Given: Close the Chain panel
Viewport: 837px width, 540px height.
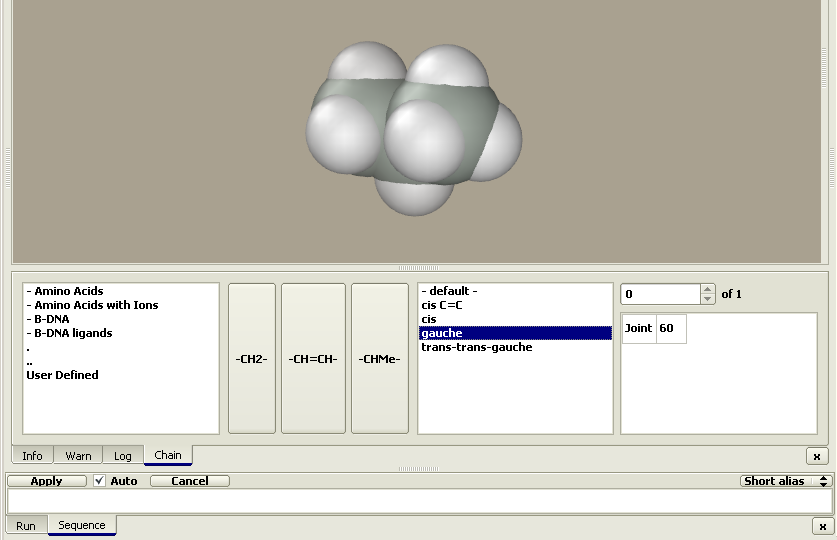Looking at the screenshot, I should 817,456.
